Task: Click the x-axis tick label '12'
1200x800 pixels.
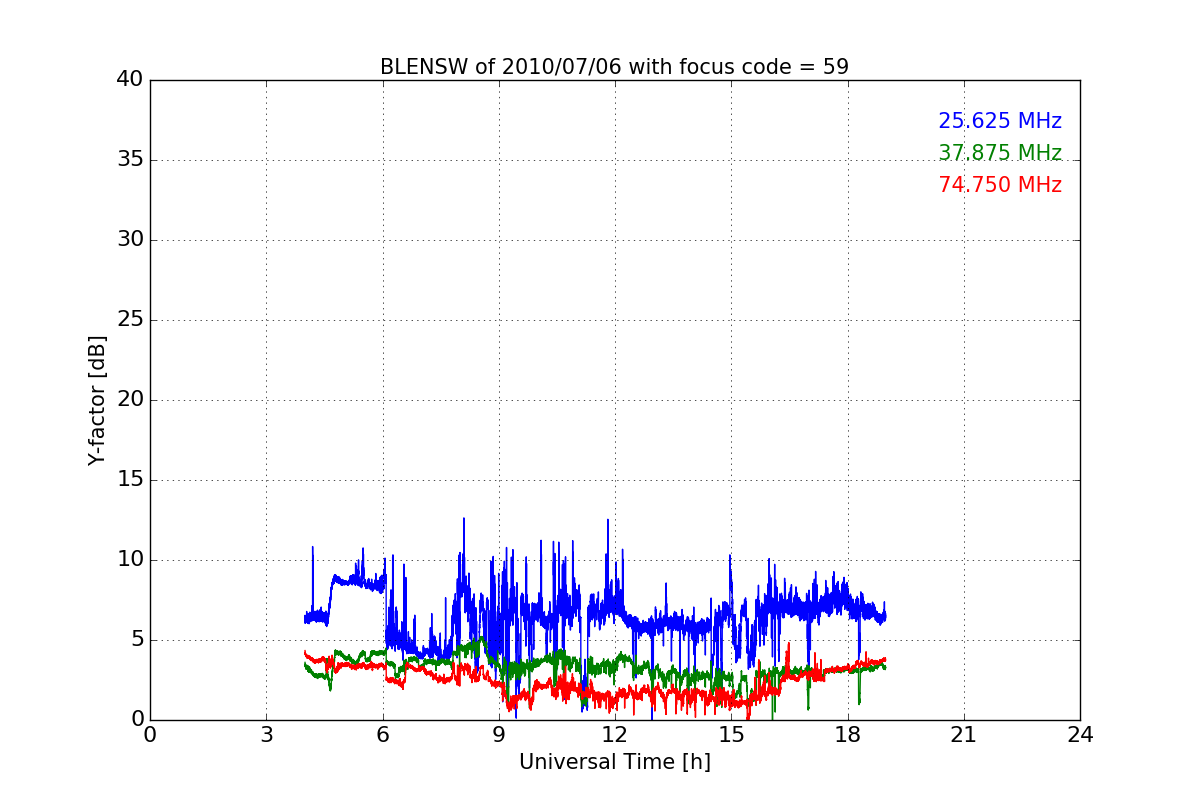Action: click(x=615, y=735)
